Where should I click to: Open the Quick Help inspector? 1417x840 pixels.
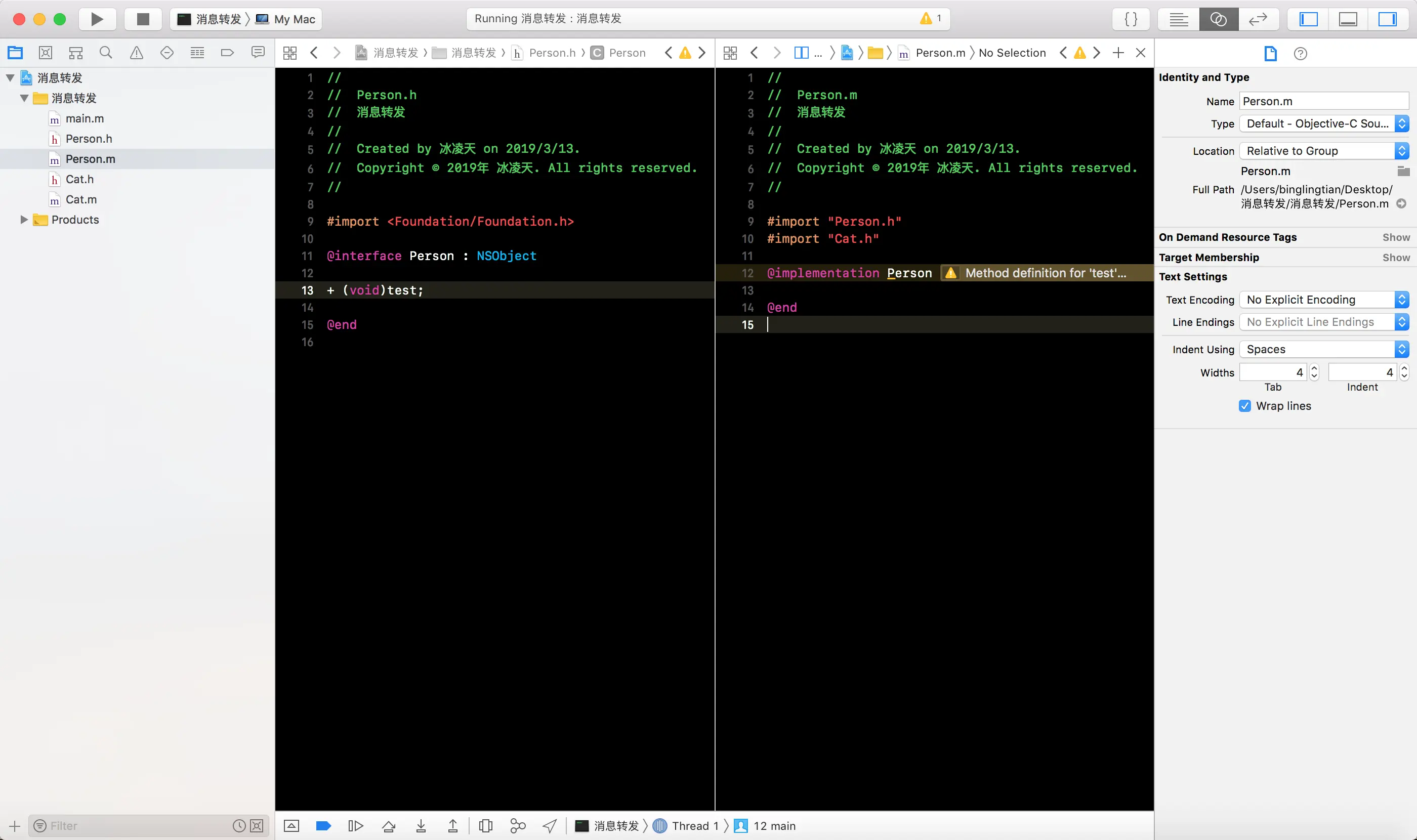click(x=1301, y=53)
